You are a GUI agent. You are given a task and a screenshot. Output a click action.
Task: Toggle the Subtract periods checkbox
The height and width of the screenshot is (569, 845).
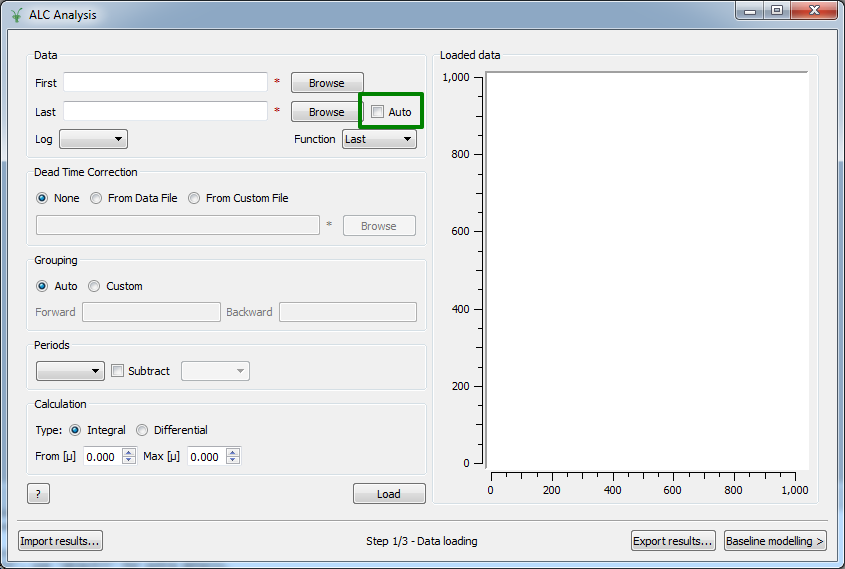tap(118, 371)
